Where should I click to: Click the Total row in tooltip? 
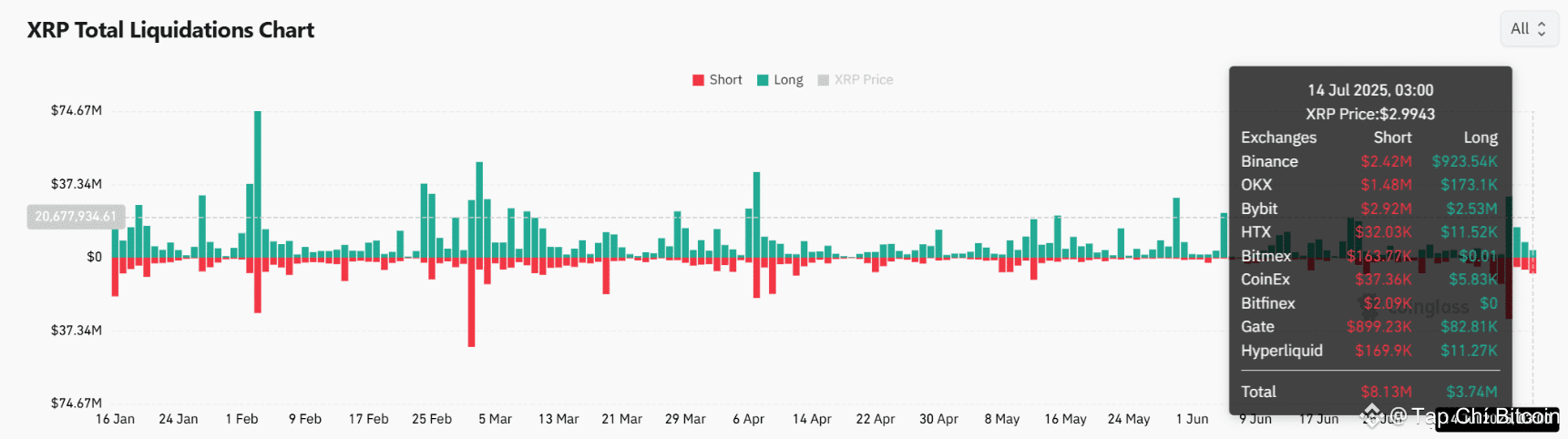(1369, 392)
